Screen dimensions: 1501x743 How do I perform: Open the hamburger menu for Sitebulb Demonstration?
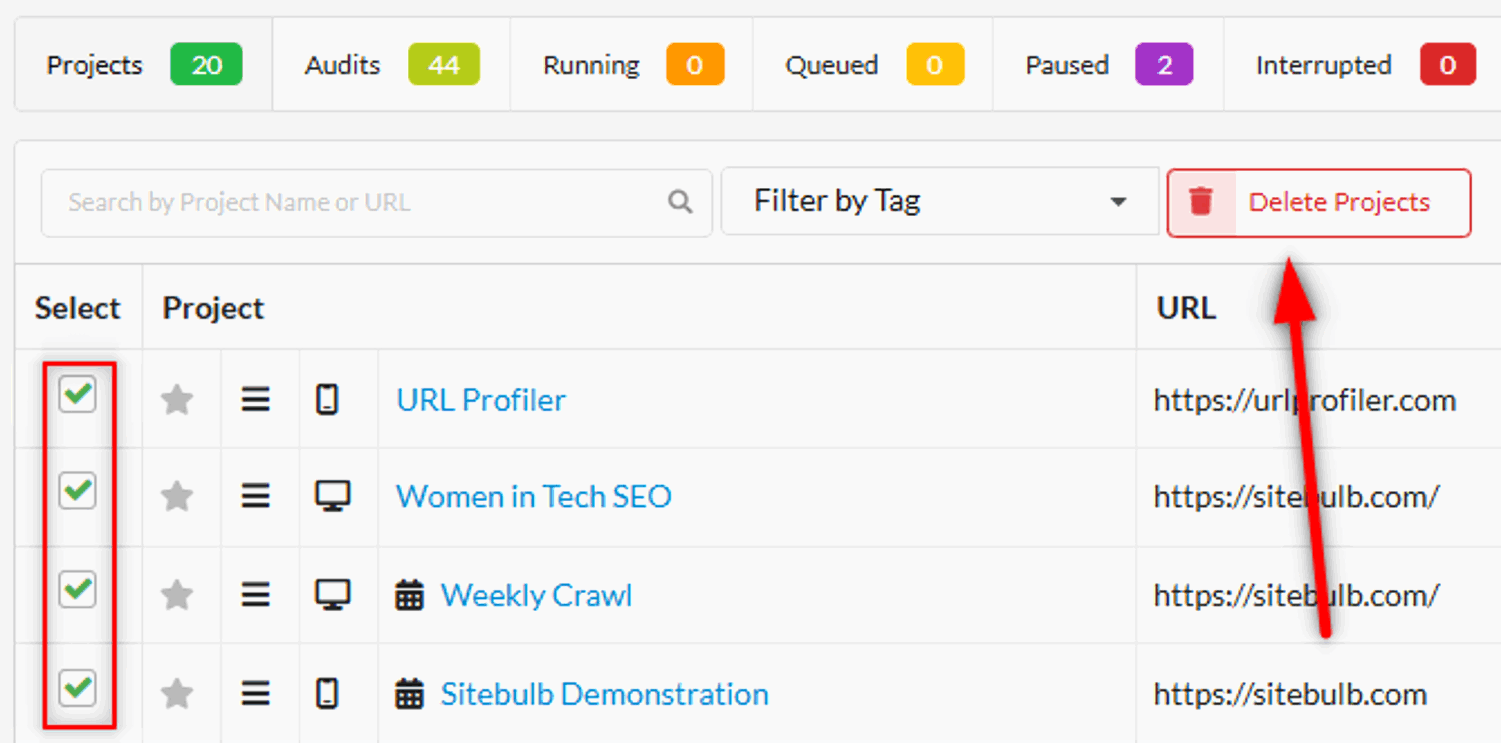[x=256, y=693]
